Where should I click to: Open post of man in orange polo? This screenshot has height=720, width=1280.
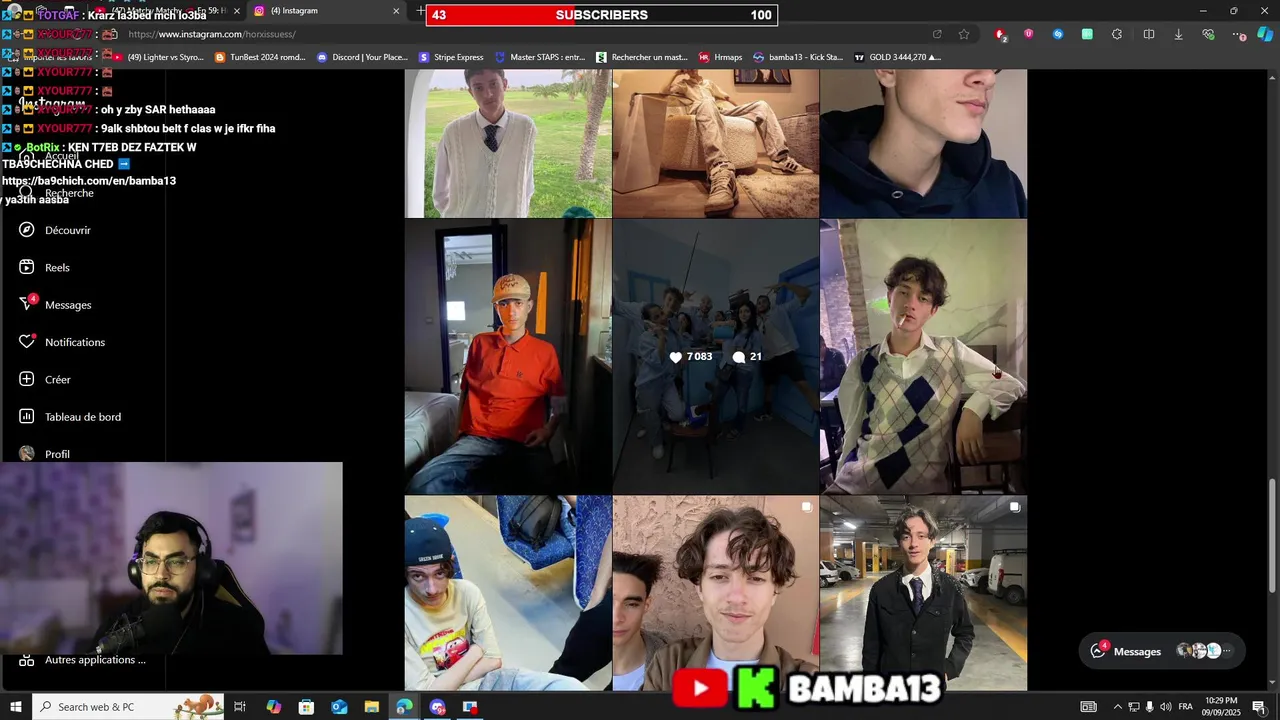pos(508,357)
